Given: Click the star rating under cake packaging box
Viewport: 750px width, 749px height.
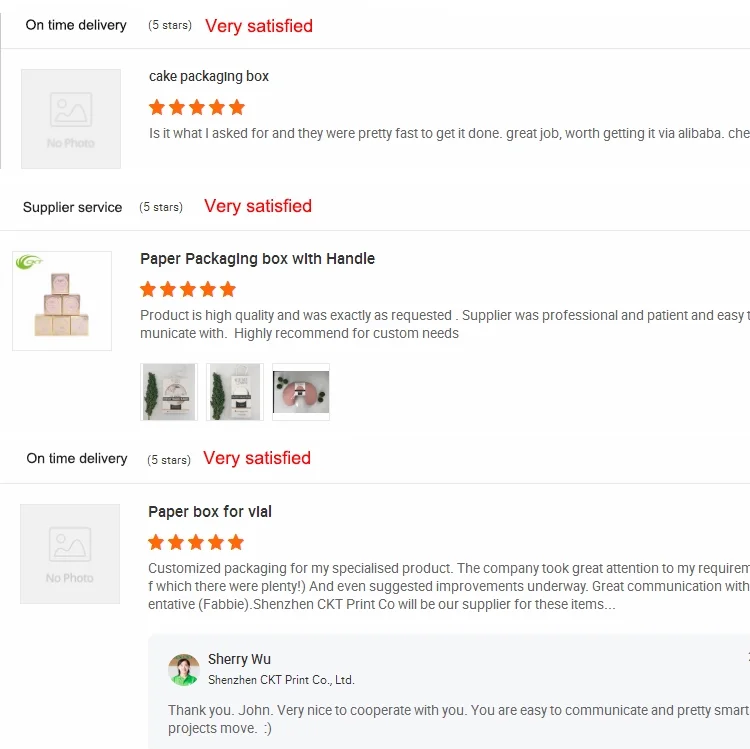Looking at the screenshot, I should 197,107.
